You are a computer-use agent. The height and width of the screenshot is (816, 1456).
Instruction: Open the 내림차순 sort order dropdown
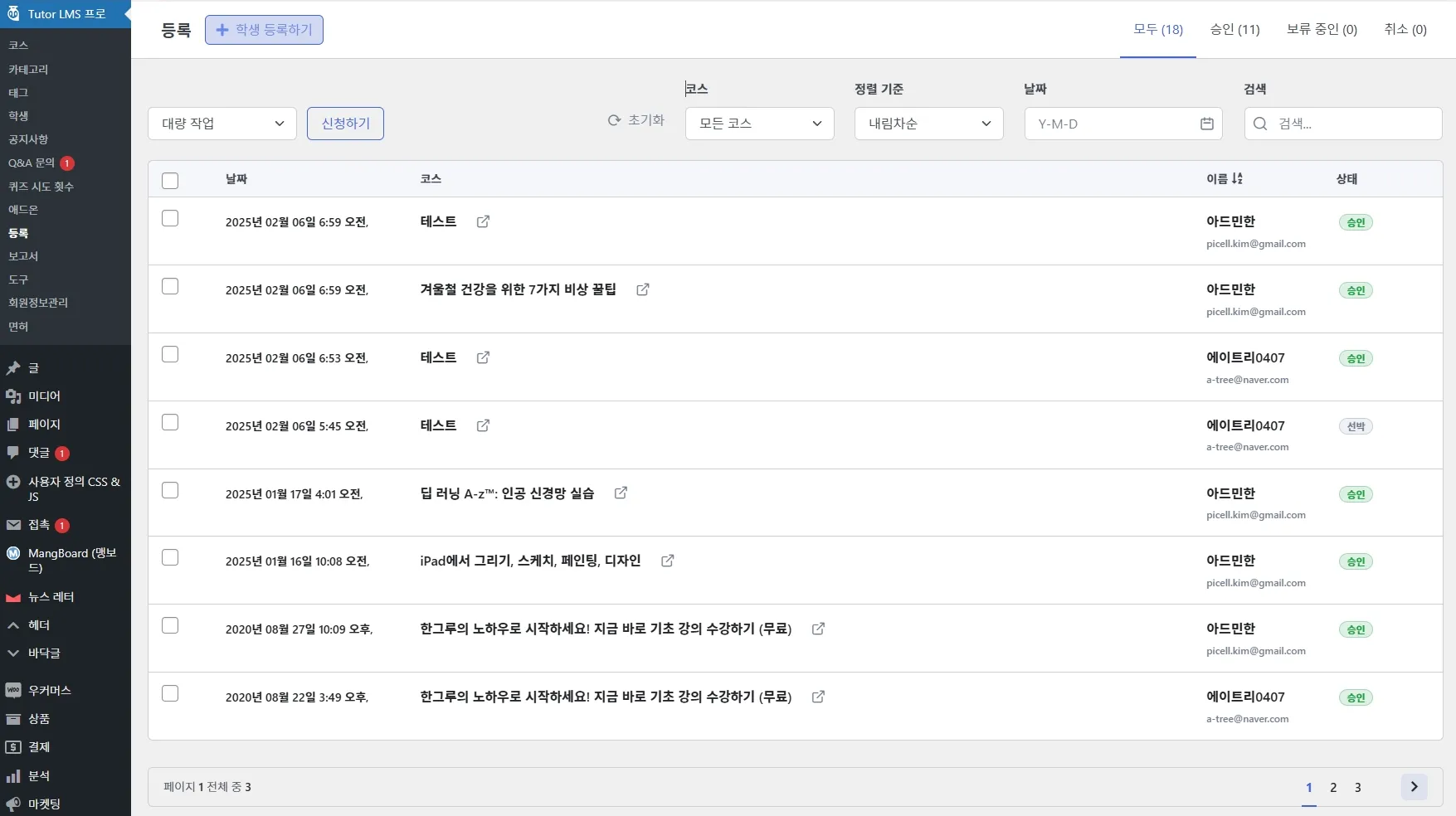927,124
